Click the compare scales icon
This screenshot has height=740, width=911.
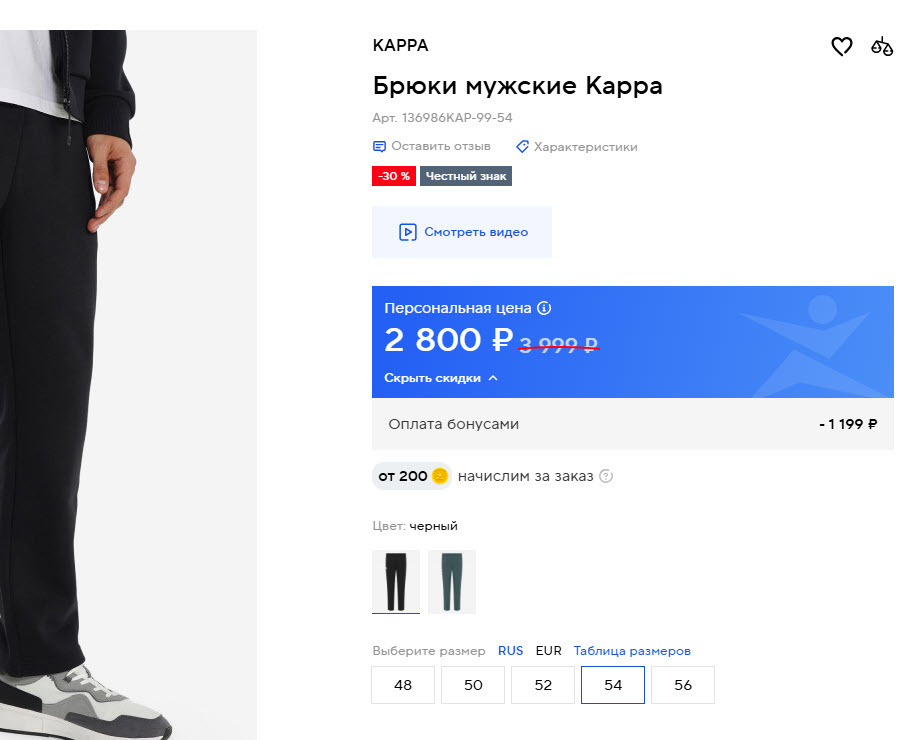[881, 46]
